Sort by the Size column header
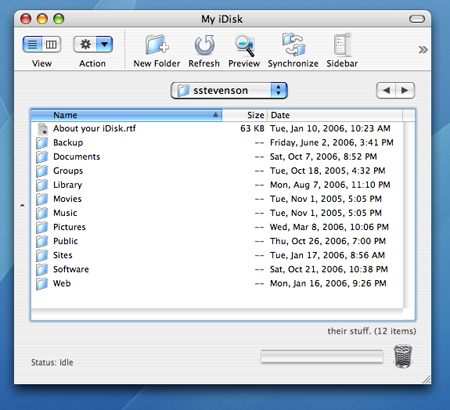 pyautogui.click(x=245, y=115)
